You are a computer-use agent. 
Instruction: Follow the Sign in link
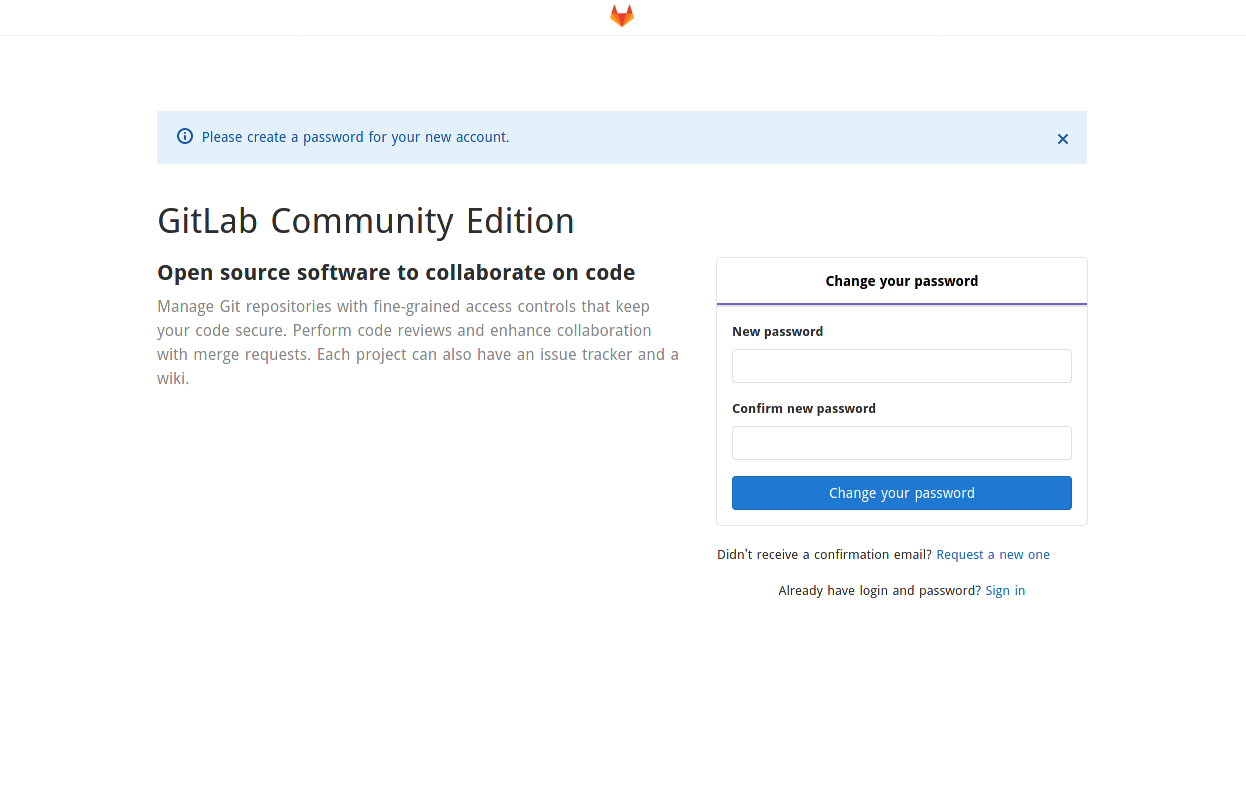1005,591
